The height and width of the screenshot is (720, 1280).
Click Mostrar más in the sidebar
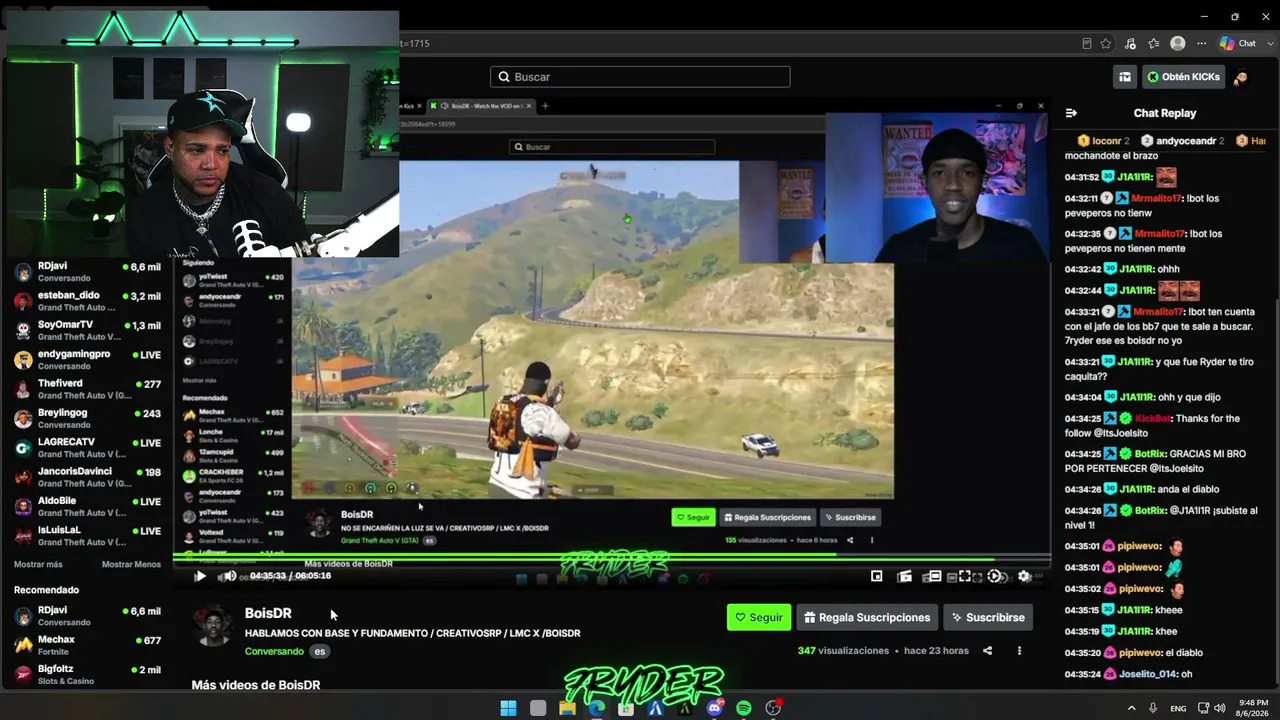pos(38,564)
